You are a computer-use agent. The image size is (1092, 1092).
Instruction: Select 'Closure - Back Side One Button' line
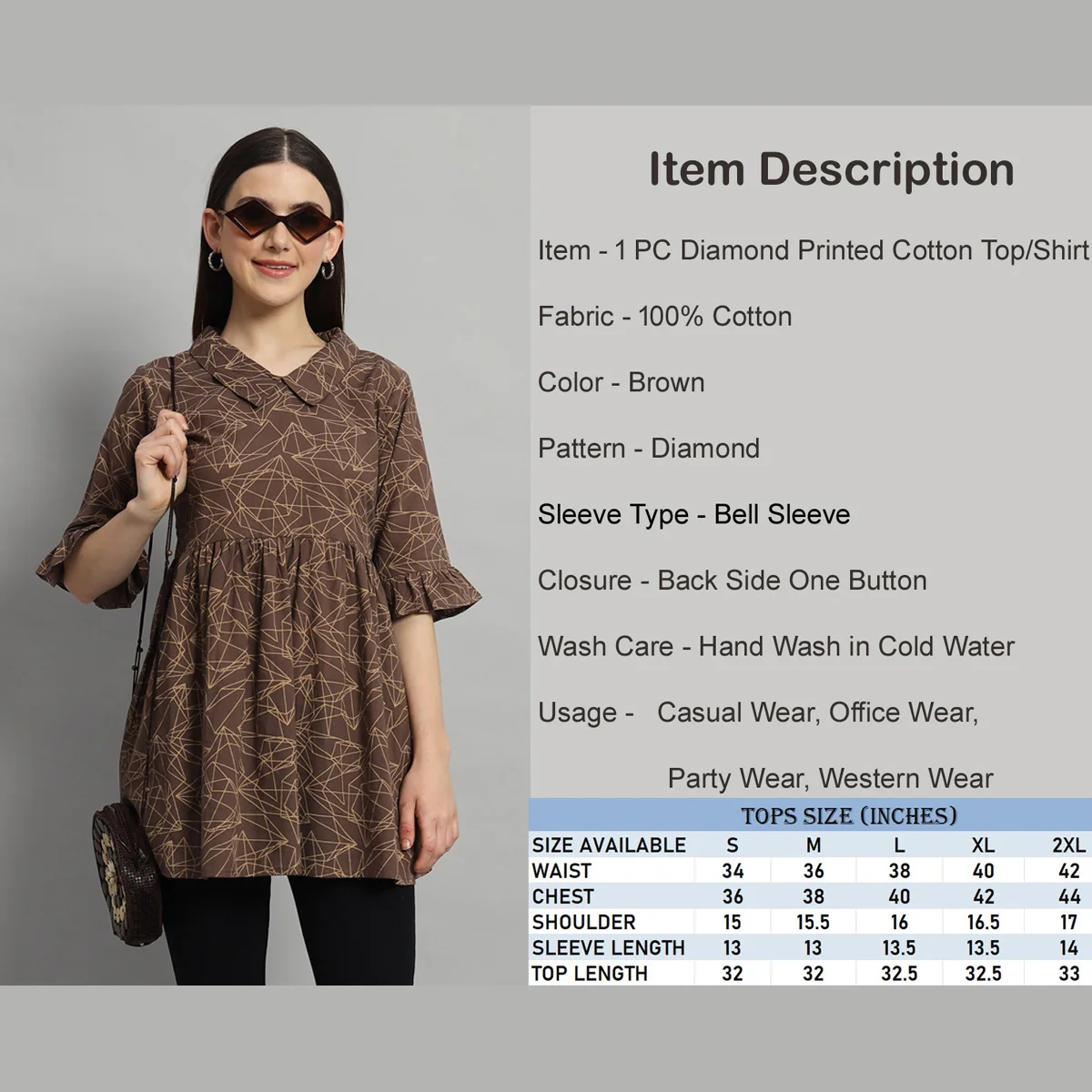point(732,581)
